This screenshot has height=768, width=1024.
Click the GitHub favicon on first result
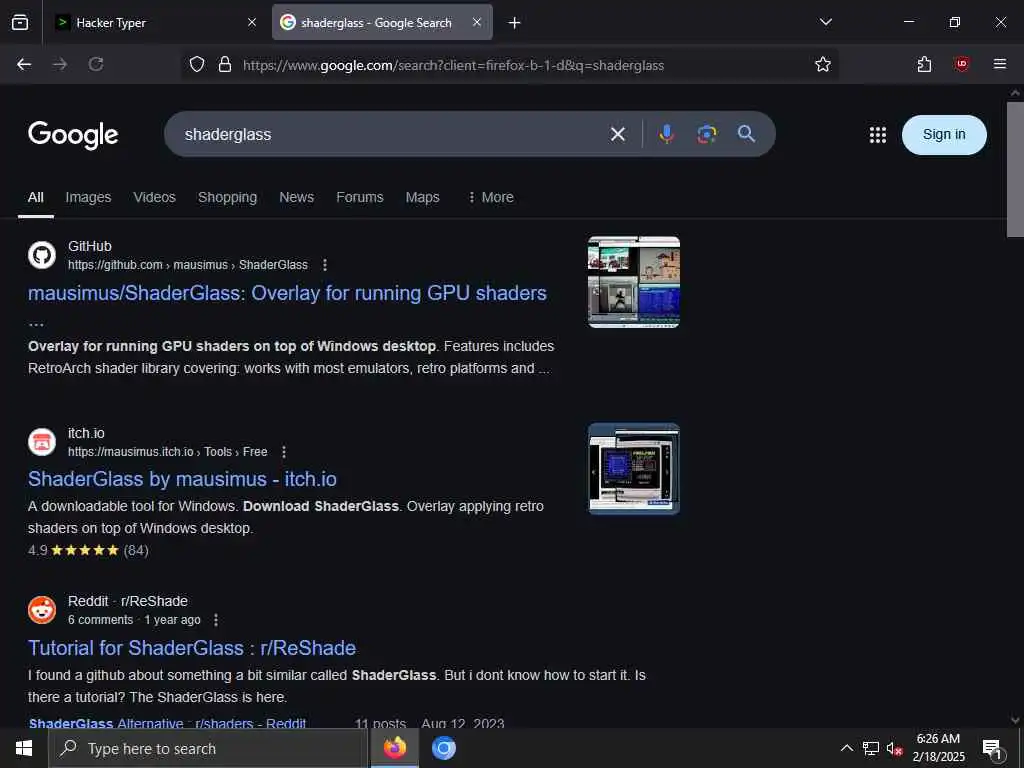coord(42,255)
